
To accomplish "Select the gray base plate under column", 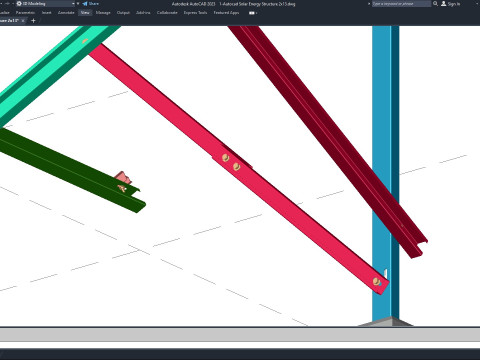I will (x=387, y=322).
